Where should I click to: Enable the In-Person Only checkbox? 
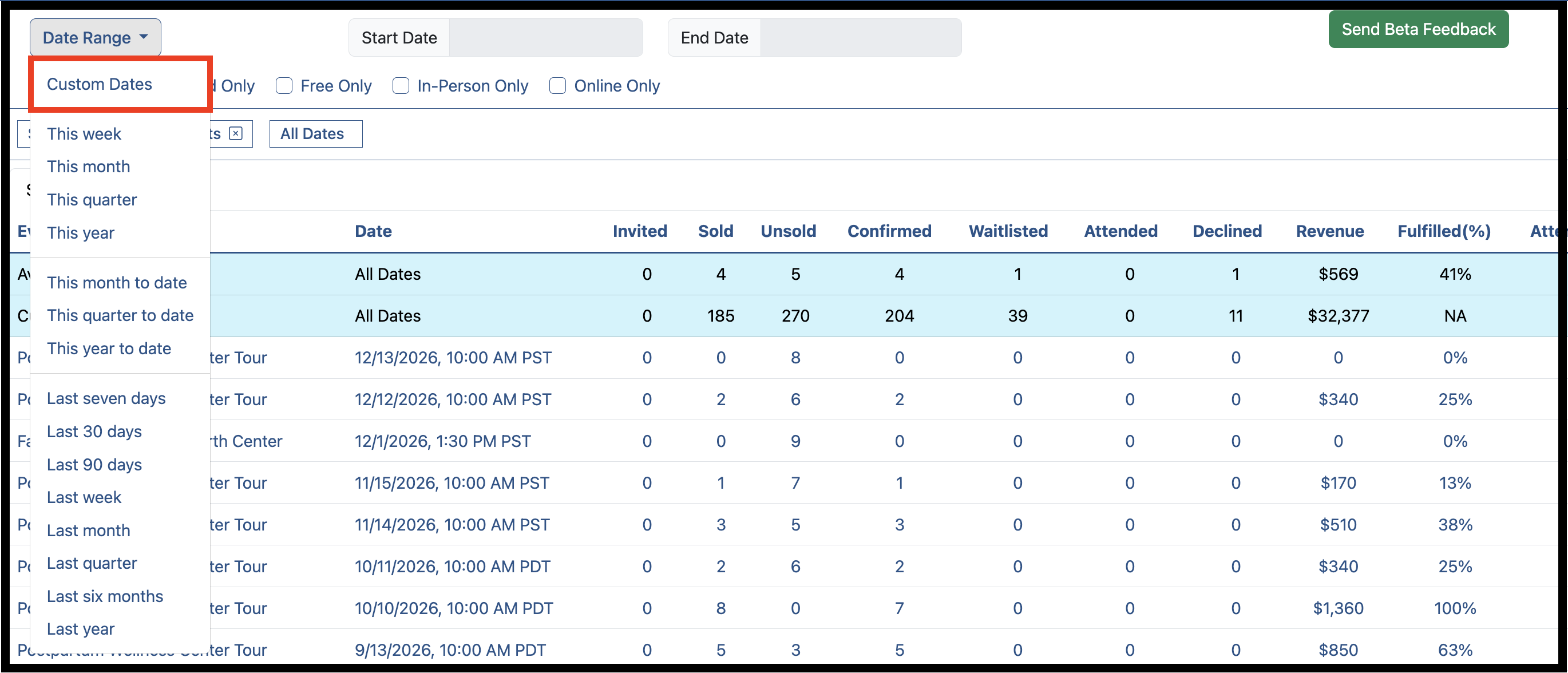pyautogui.click(x=401, y=86)
